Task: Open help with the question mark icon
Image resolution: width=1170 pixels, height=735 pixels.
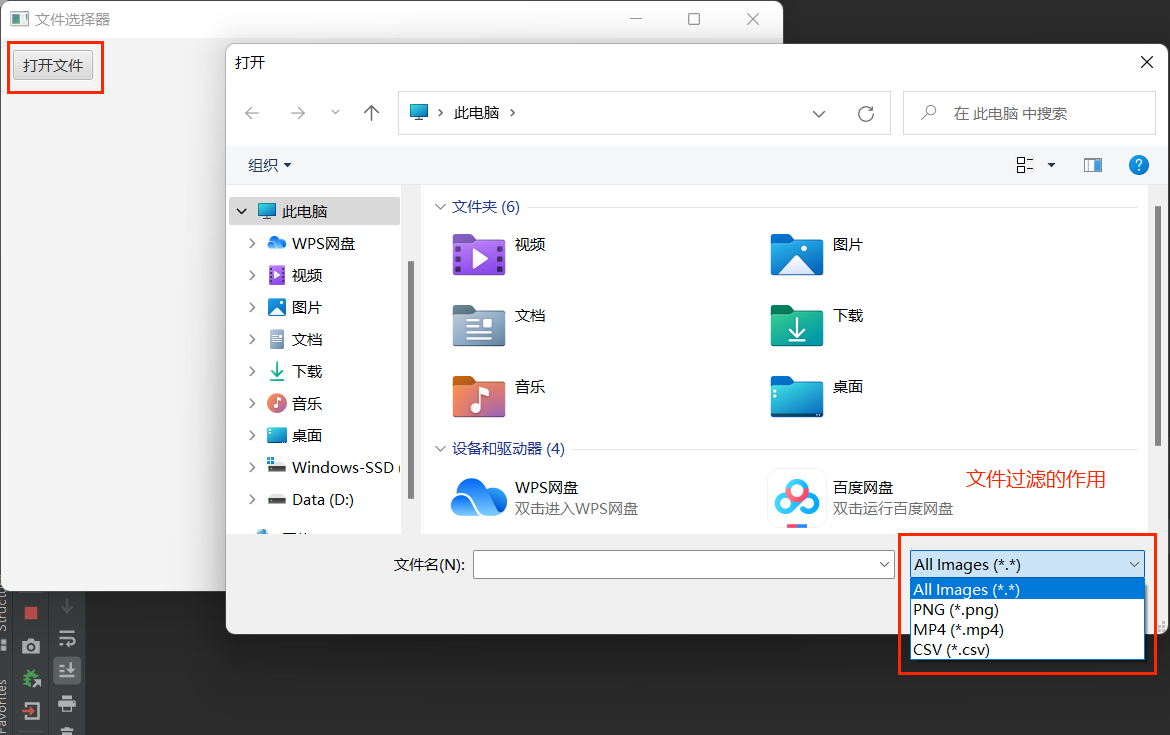Action: (1139, 165)
